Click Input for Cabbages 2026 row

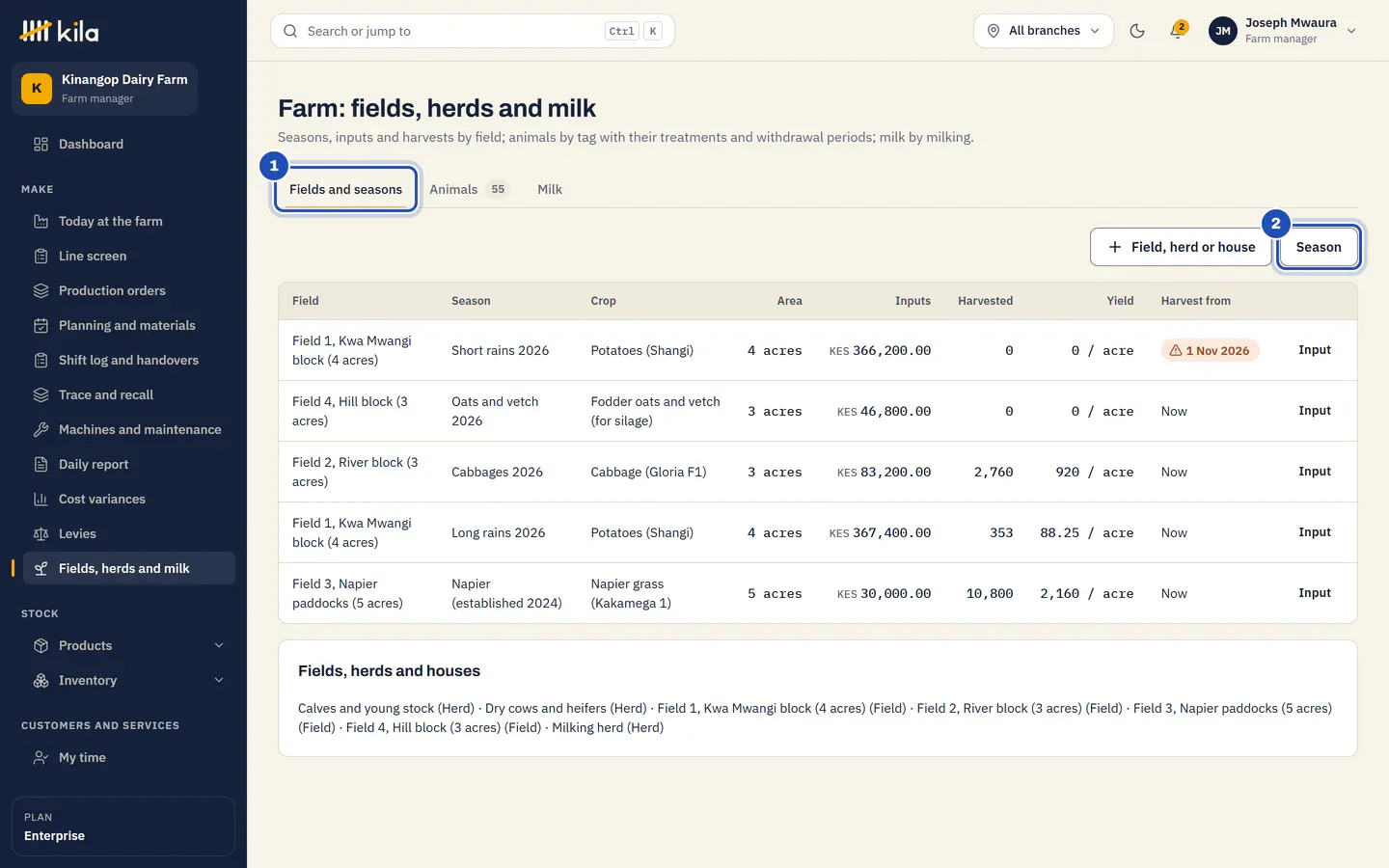[x=1315, y=472]
